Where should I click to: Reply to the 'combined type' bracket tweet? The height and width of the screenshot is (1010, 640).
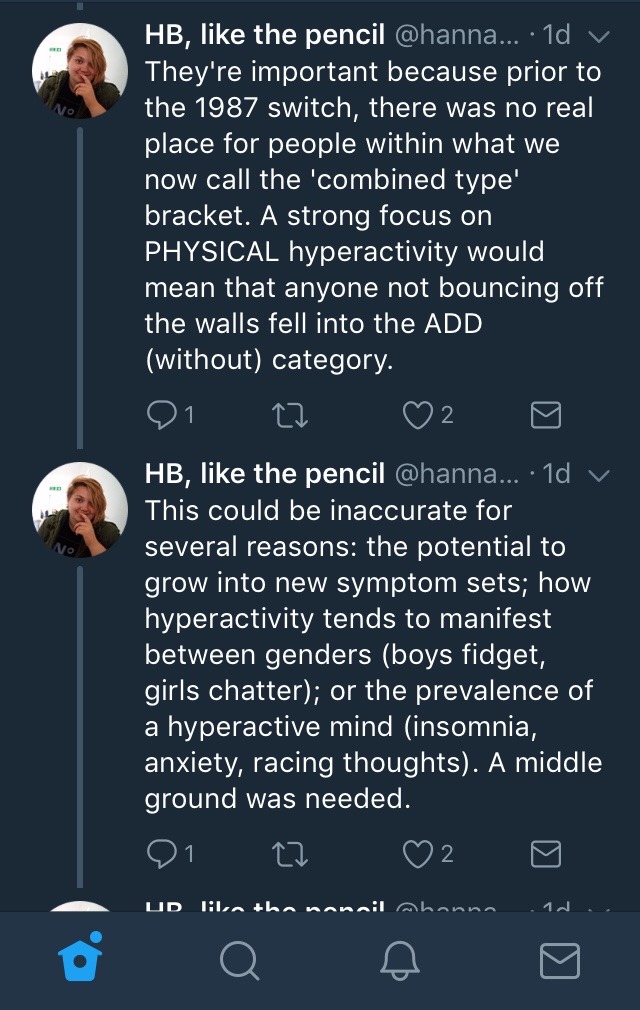click(x=161, y=415)
